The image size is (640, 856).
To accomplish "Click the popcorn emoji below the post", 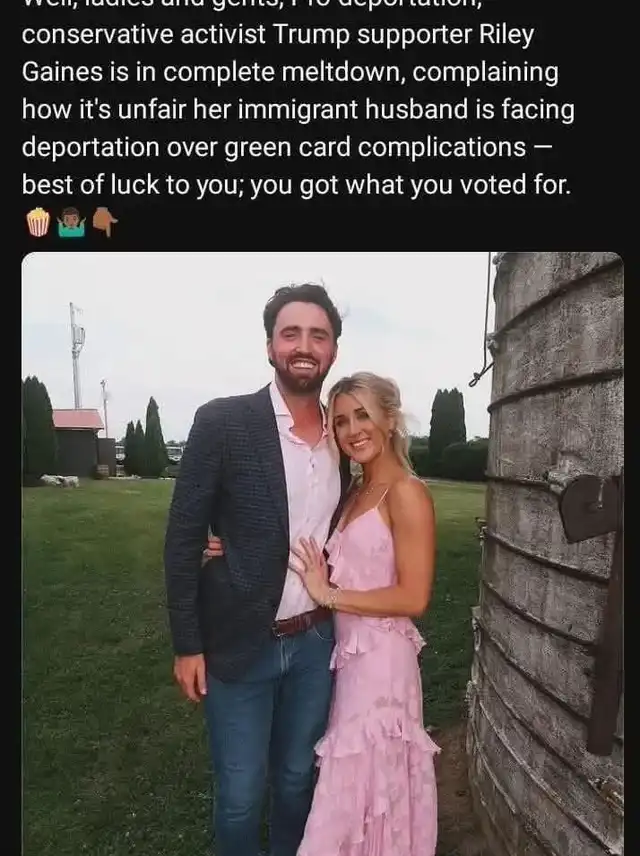I will [38, 222].
